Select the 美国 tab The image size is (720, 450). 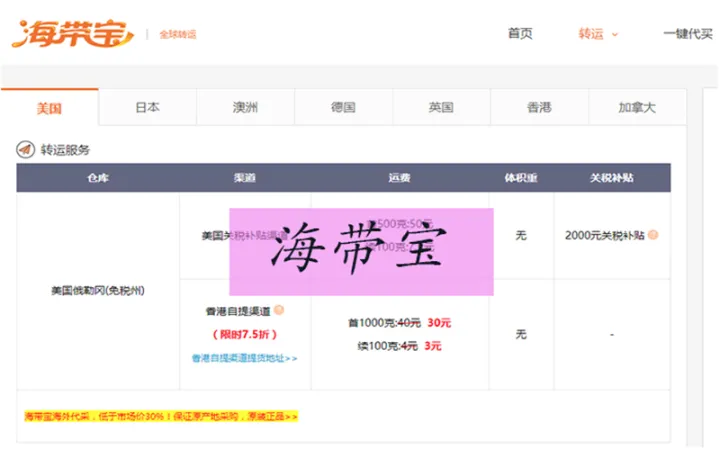click(49, 108)
